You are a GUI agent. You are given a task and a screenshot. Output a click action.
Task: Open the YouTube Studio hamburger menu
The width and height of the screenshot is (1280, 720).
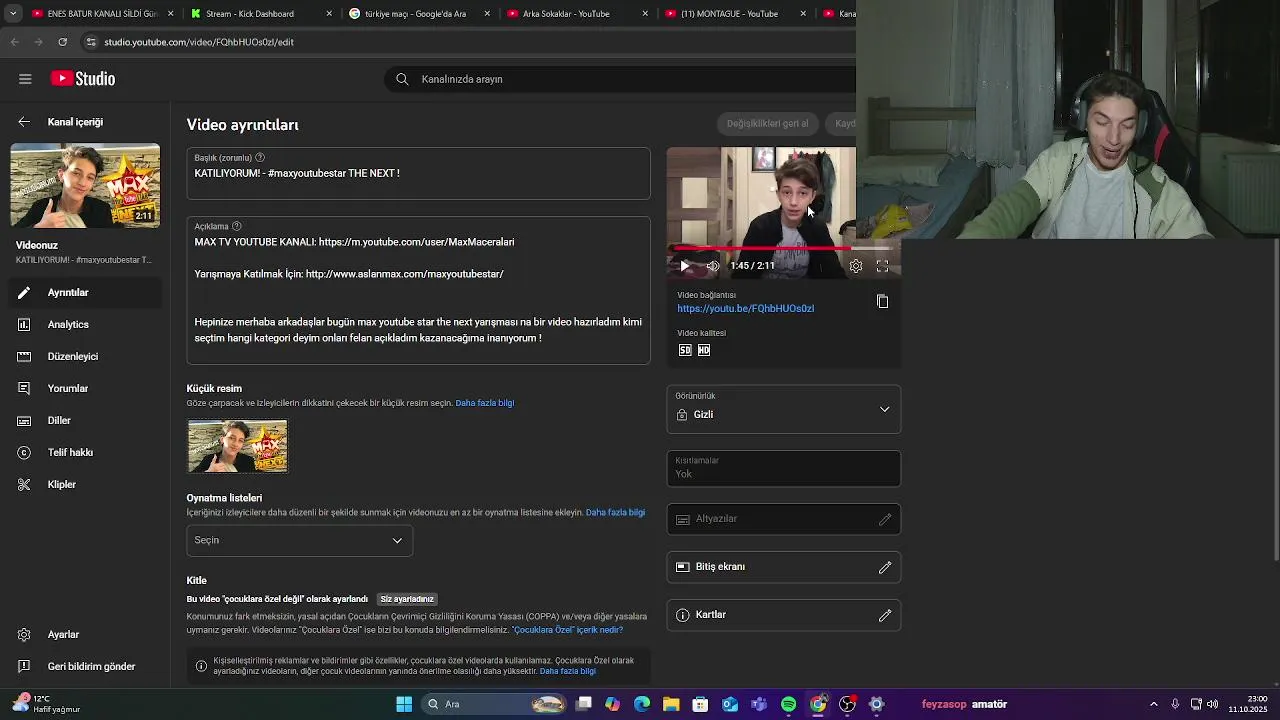25,79
